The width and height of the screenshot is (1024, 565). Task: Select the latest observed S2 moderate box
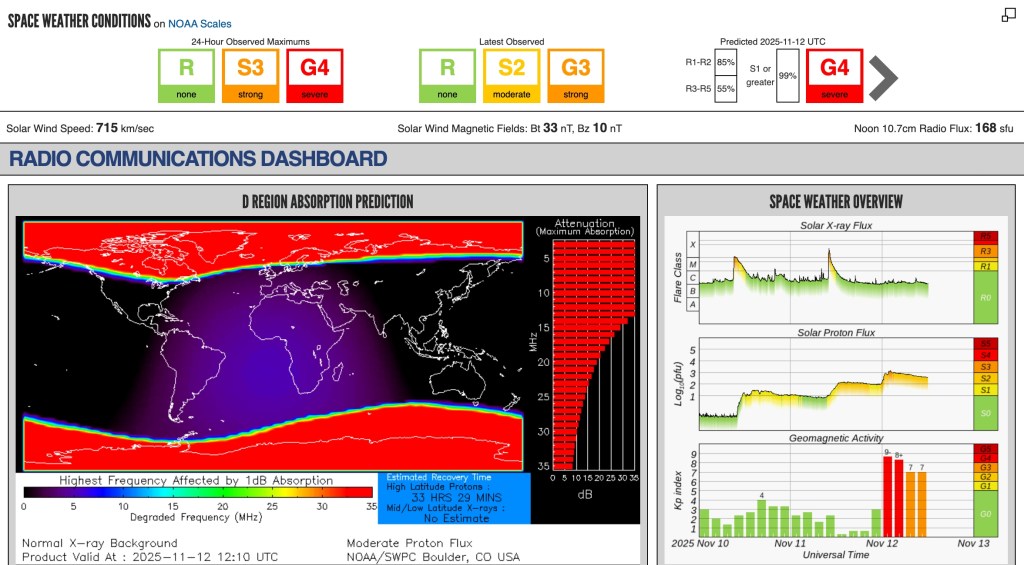[511, 76]
